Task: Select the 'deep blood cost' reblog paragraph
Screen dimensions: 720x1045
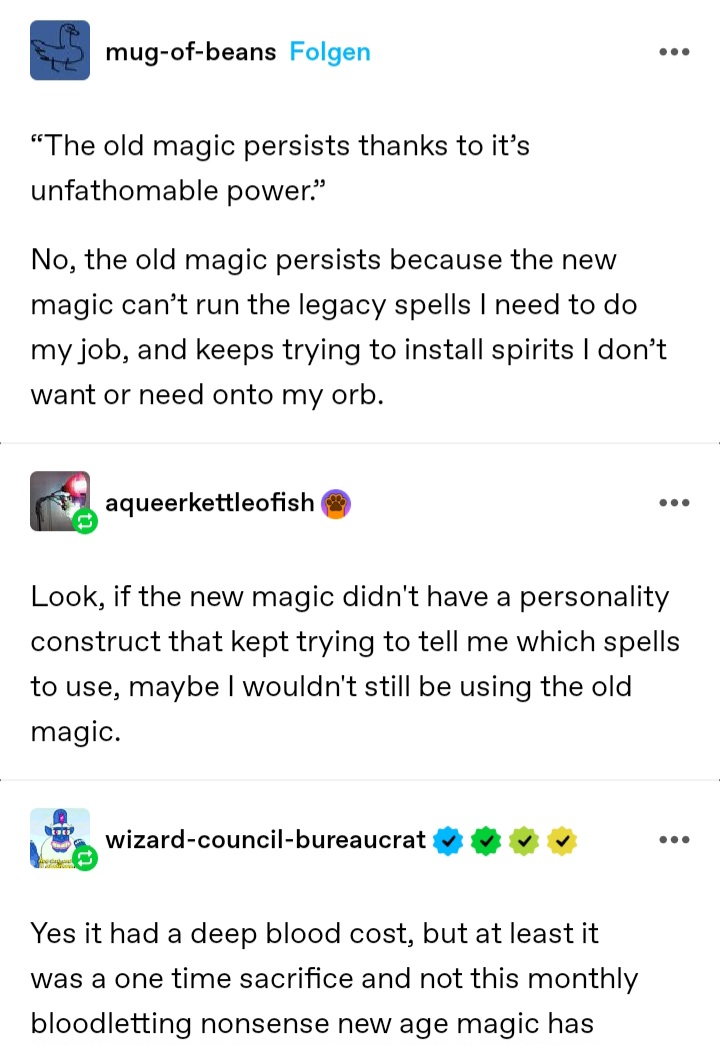Action: [x=334, y=978]
